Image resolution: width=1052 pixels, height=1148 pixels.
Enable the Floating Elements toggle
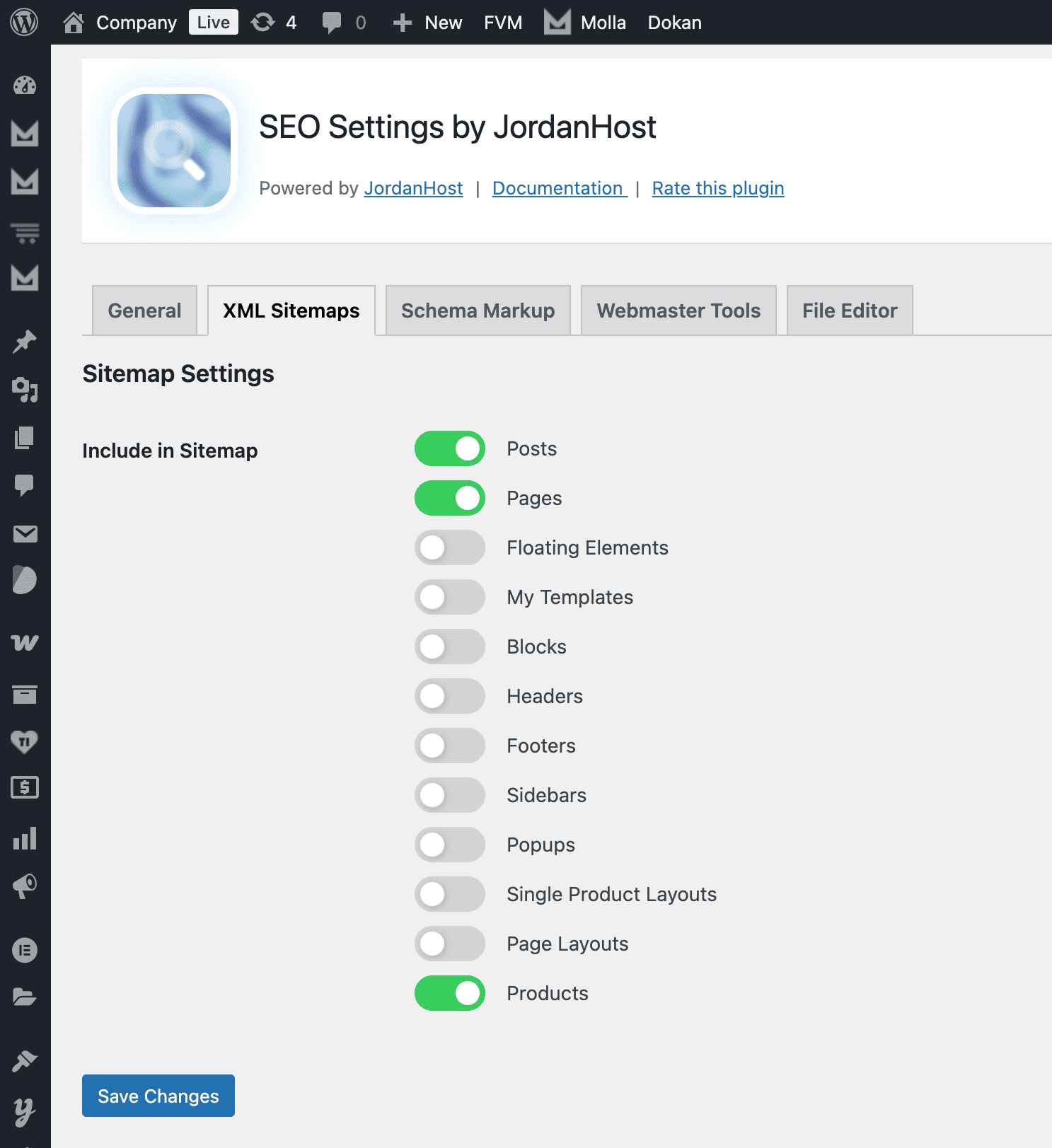tap(450, 547)
